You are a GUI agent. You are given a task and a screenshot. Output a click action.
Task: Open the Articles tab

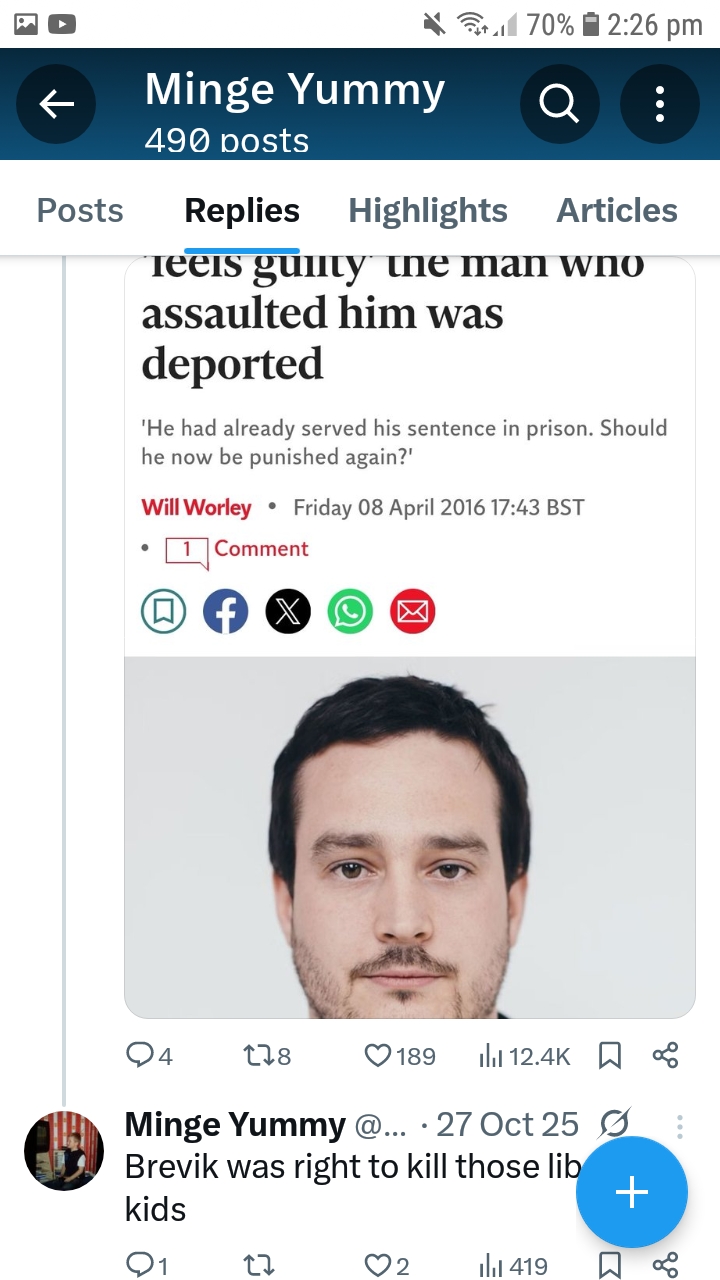pos(617,211)
